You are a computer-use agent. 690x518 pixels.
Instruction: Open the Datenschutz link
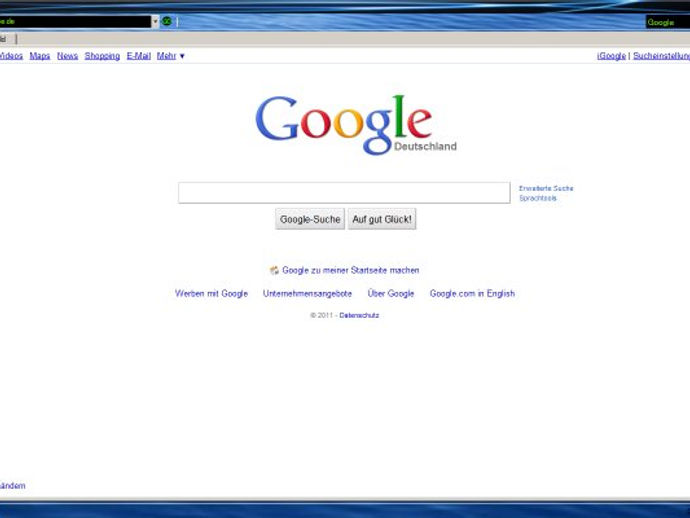359,316
